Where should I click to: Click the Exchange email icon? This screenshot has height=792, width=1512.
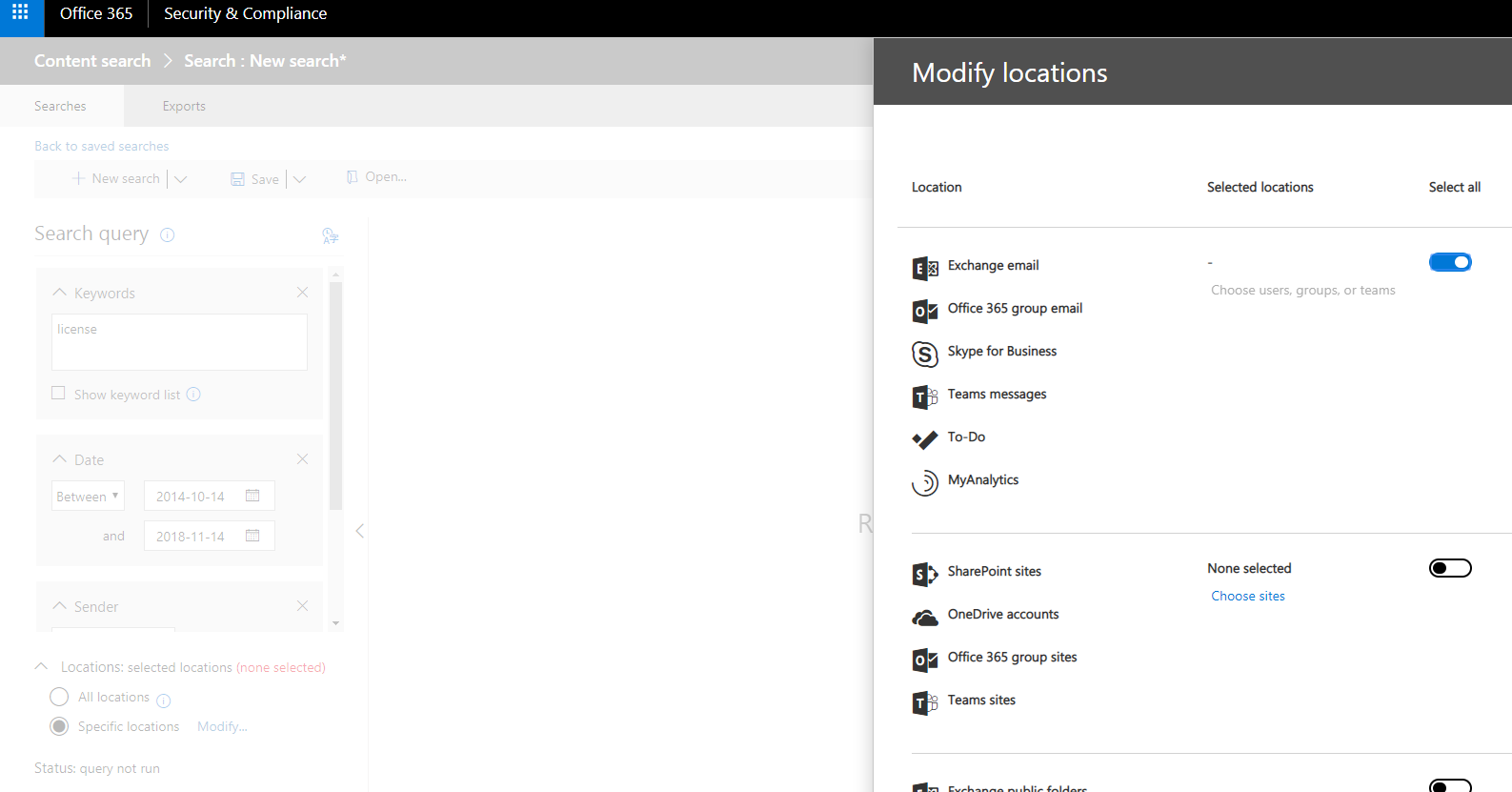[924, 268]
